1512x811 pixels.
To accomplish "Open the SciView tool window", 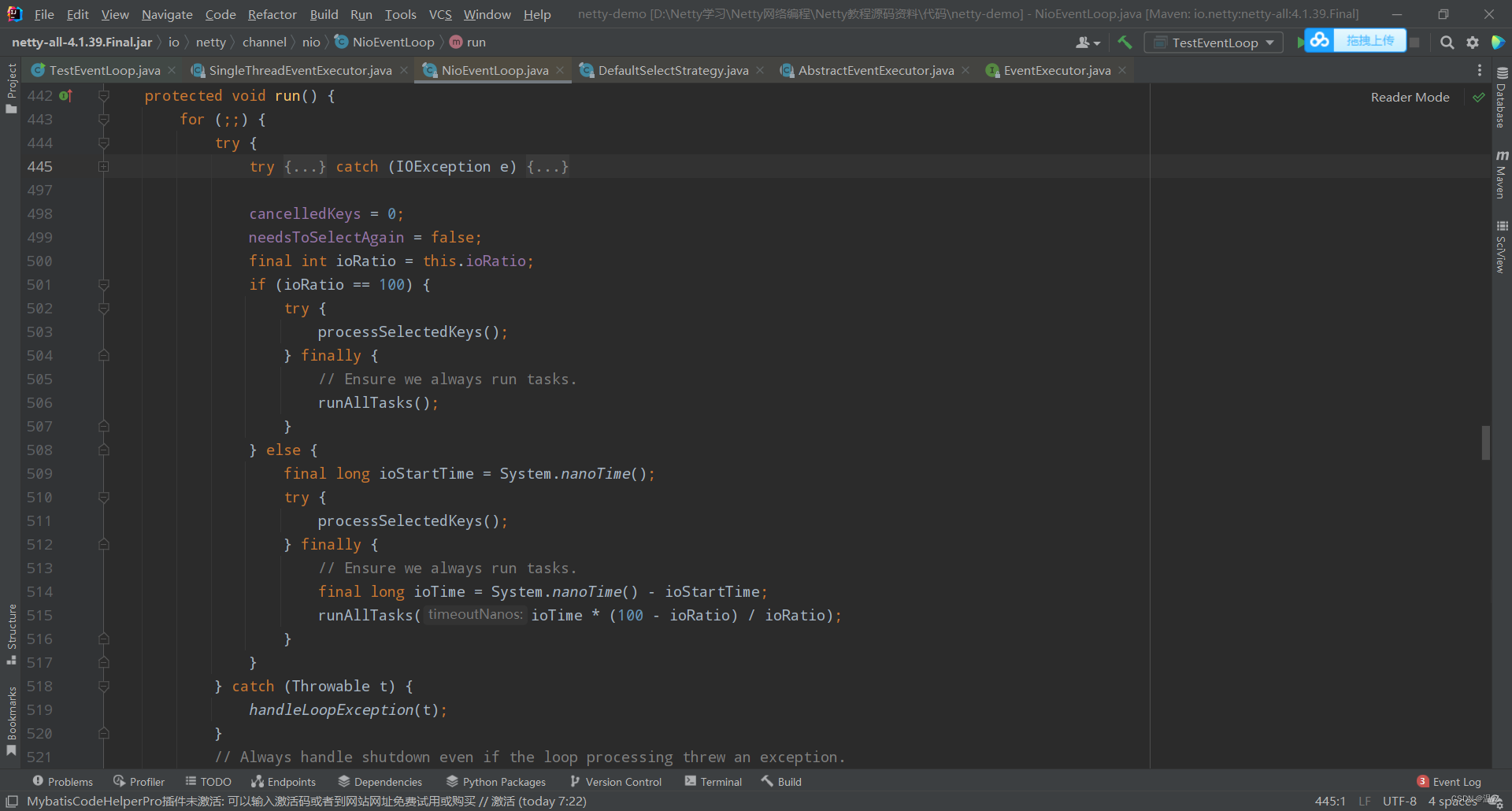I will tap(1502, 247).
